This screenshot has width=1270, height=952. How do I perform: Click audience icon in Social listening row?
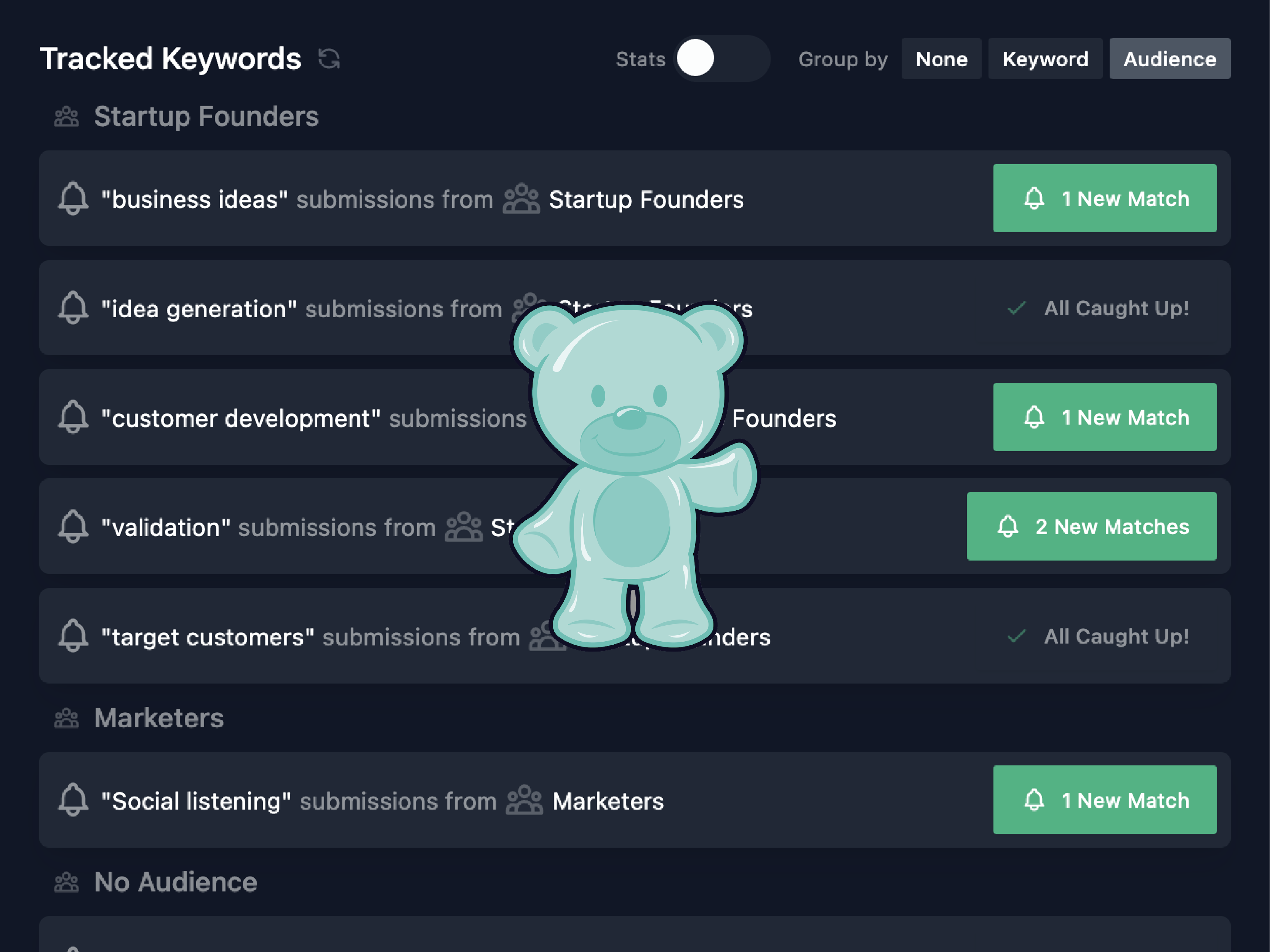tap(524, 800)
